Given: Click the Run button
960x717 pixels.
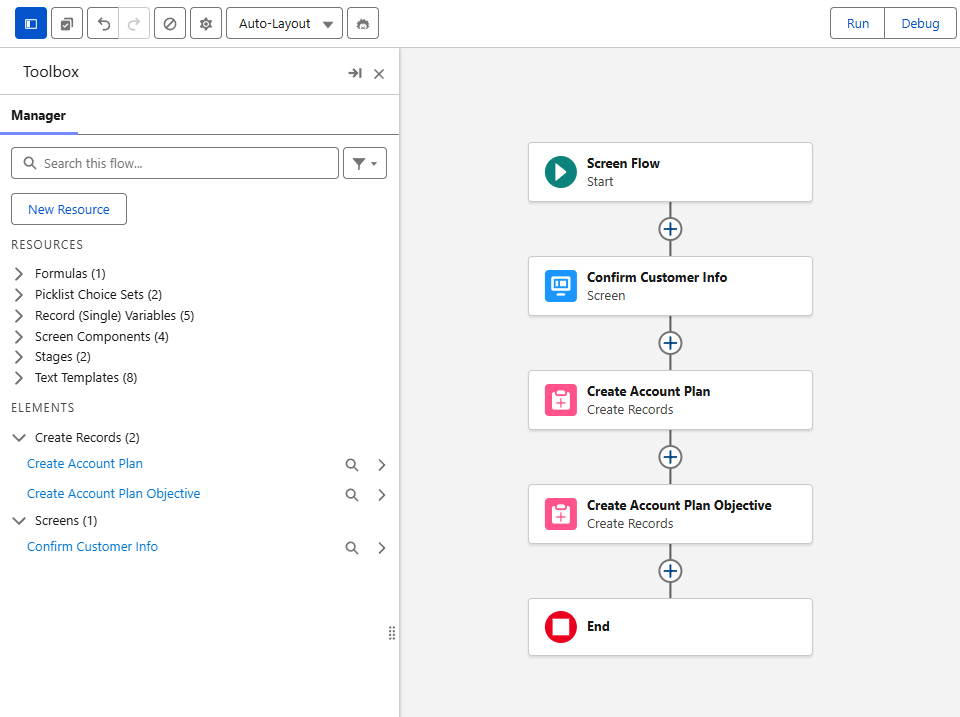Looking at the screenshot, I should 857,23.
